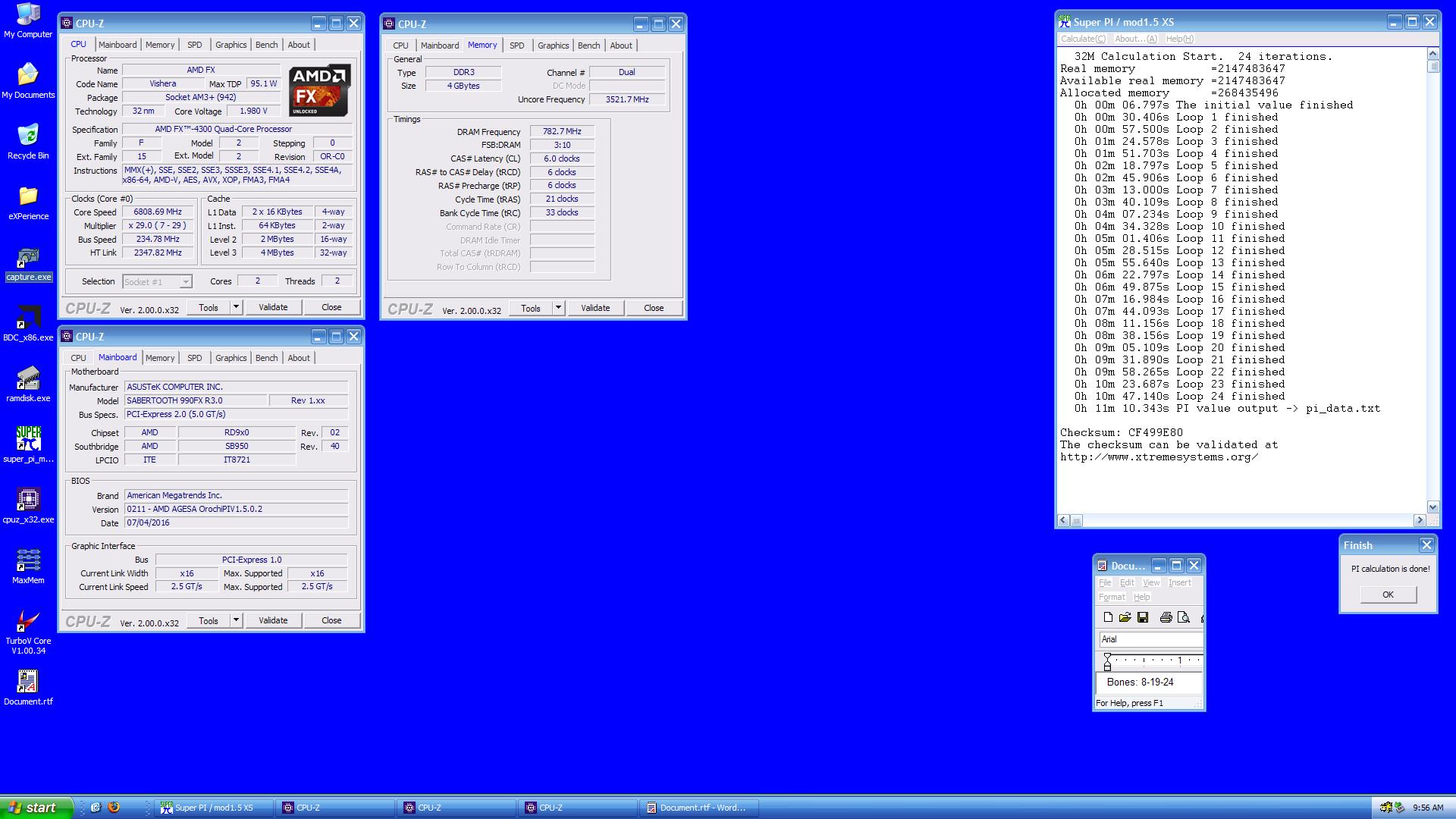1456x819 pixels.
Task: Click the Core Speed value 6808.69 MHz
Action: tap(158, 212)
